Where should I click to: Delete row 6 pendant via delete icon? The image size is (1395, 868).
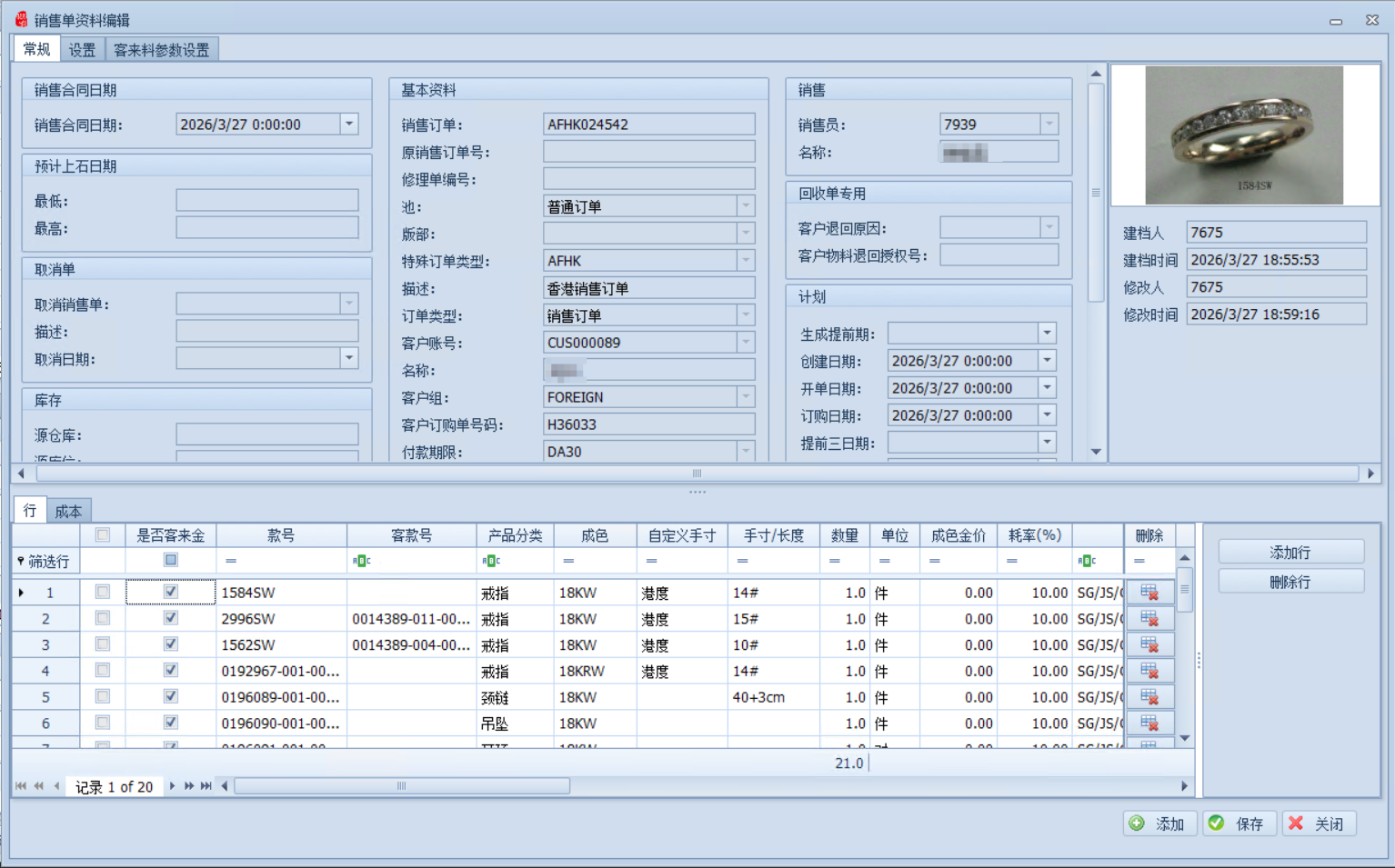[x=1149, y=723]
